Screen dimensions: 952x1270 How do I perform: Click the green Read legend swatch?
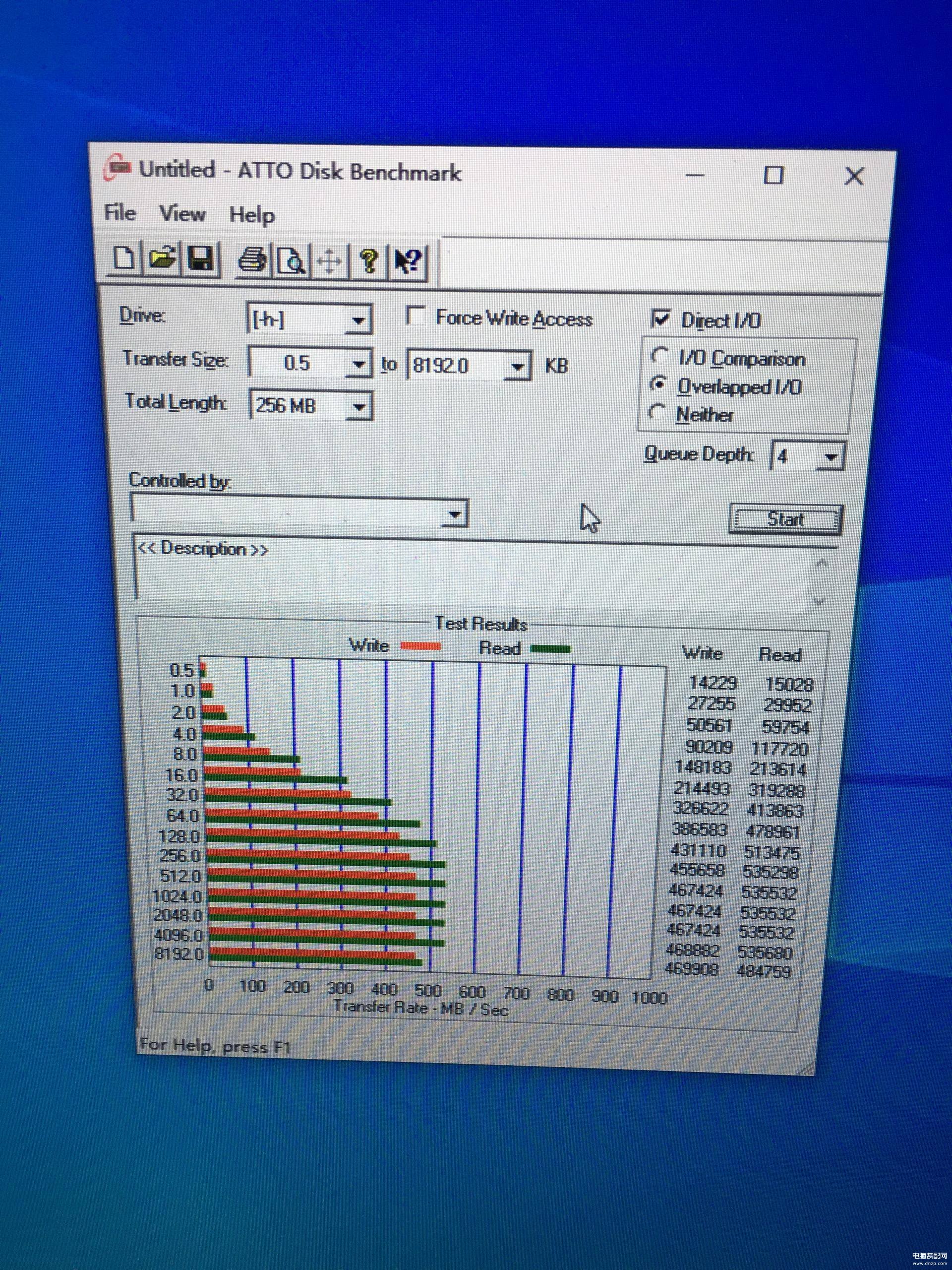(x=550, y=649)
